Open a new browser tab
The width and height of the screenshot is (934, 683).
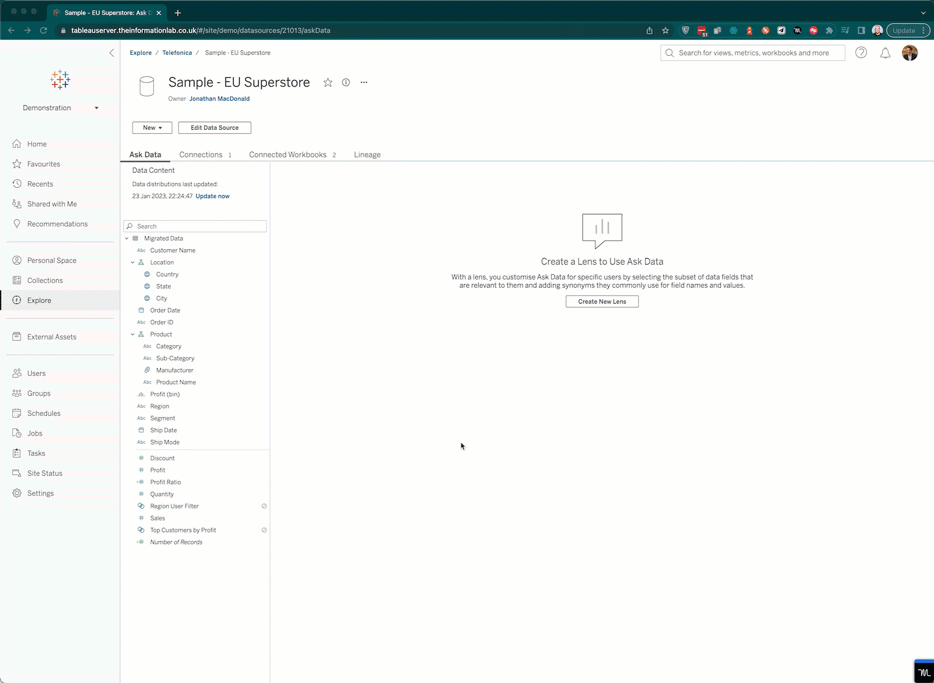point(178,13)
